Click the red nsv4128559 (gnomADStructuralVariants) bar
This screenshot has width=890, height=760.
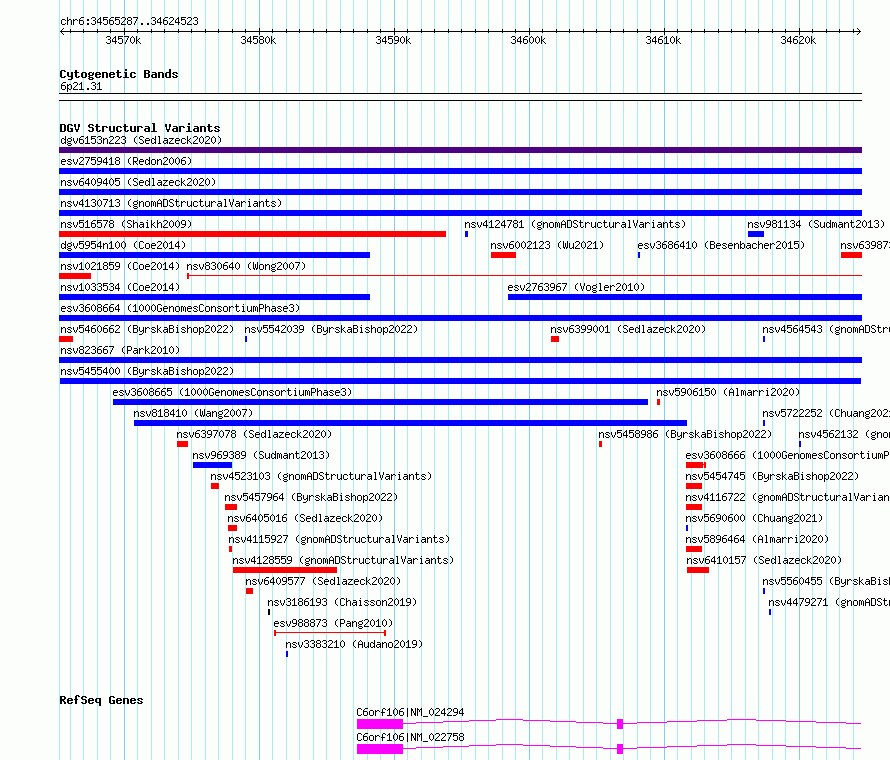[x=285, y=570]
